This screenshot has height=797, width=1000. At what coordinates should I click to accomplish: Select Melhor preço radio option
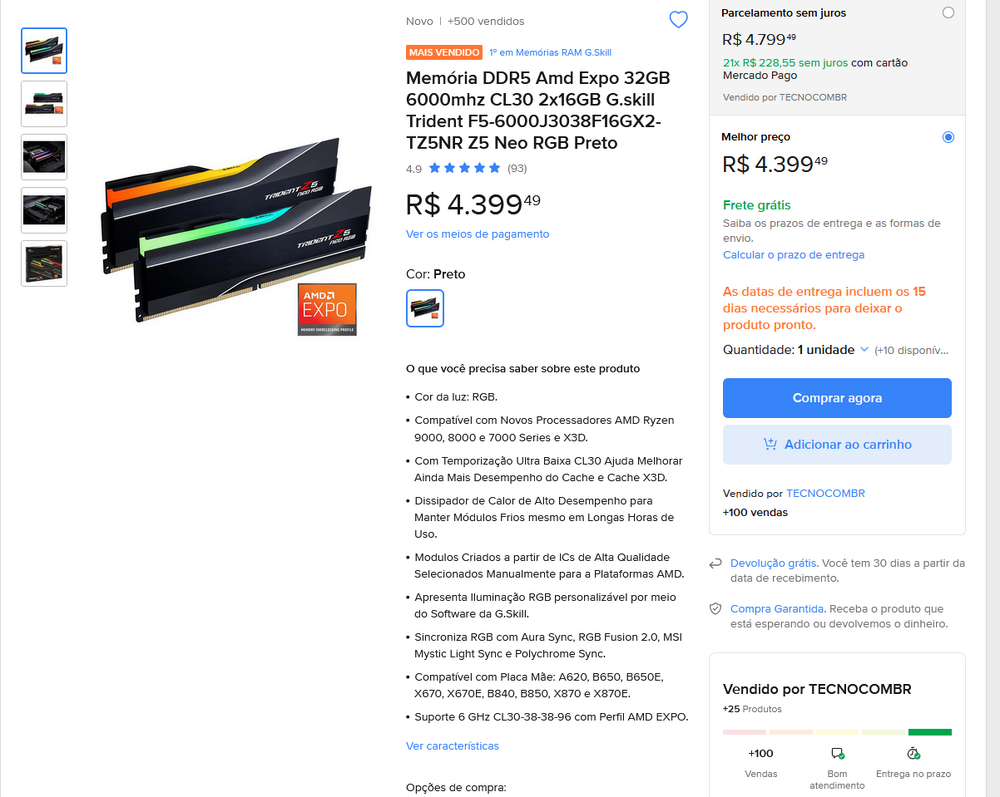click(x=948, y=137)
